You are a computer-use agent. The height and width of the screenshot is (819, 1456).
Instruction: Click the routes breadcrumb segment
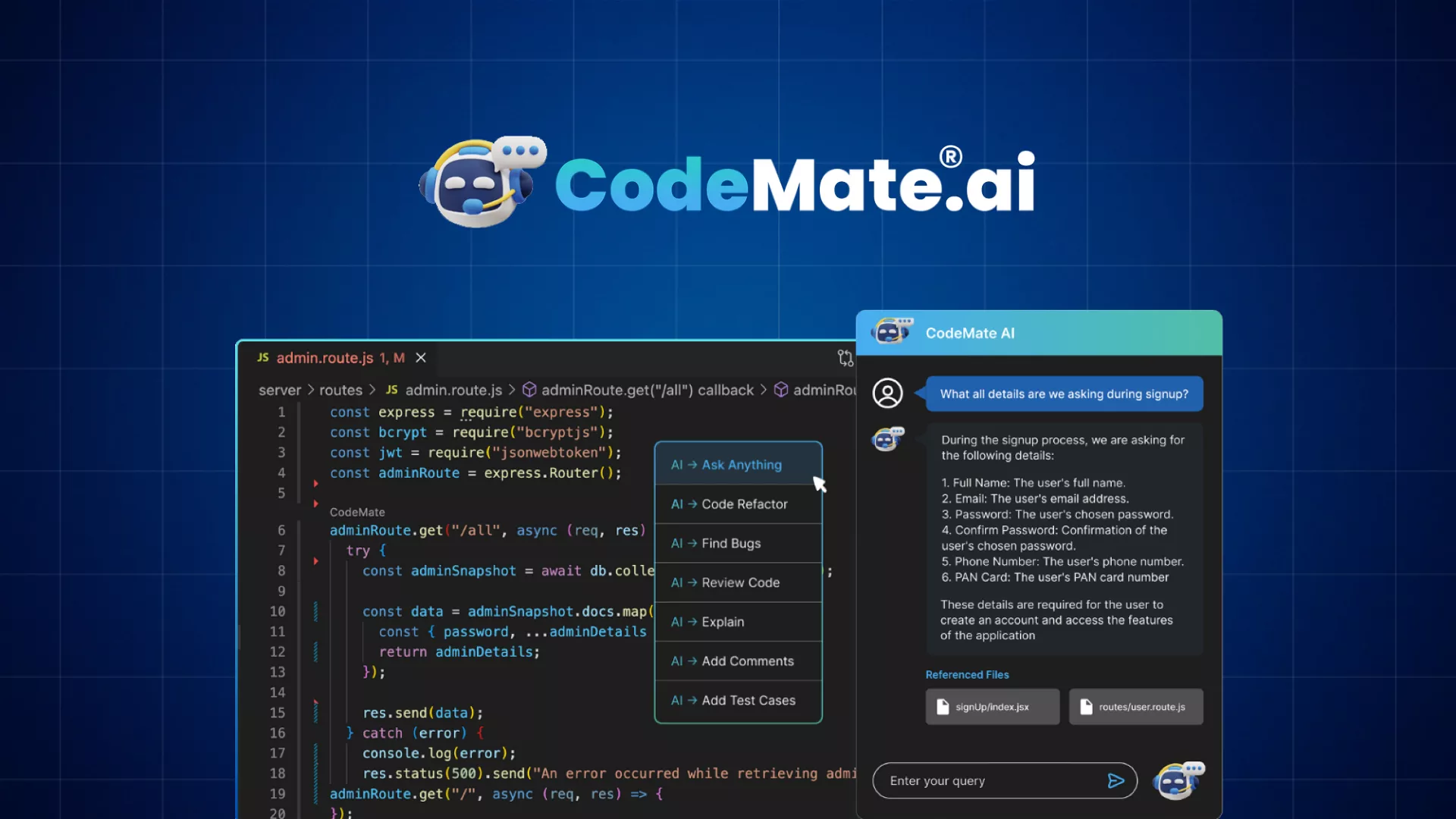[x=340, y=390]
